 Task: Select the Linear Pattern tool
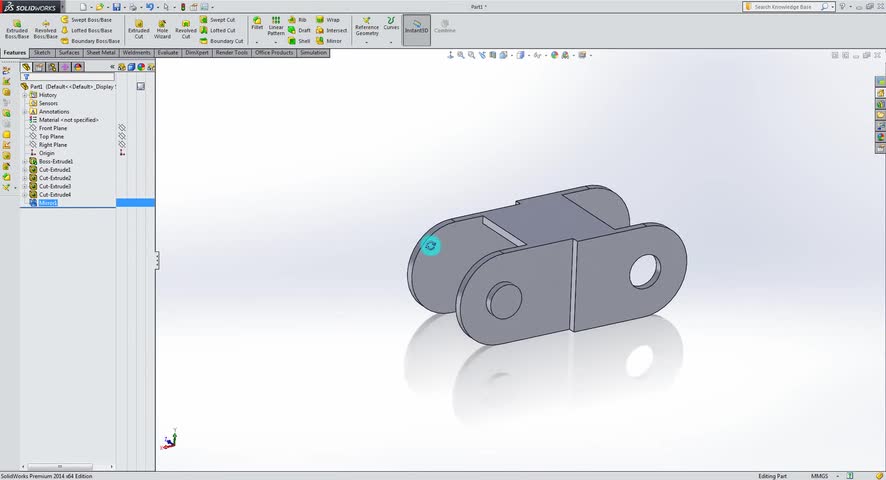276,26
